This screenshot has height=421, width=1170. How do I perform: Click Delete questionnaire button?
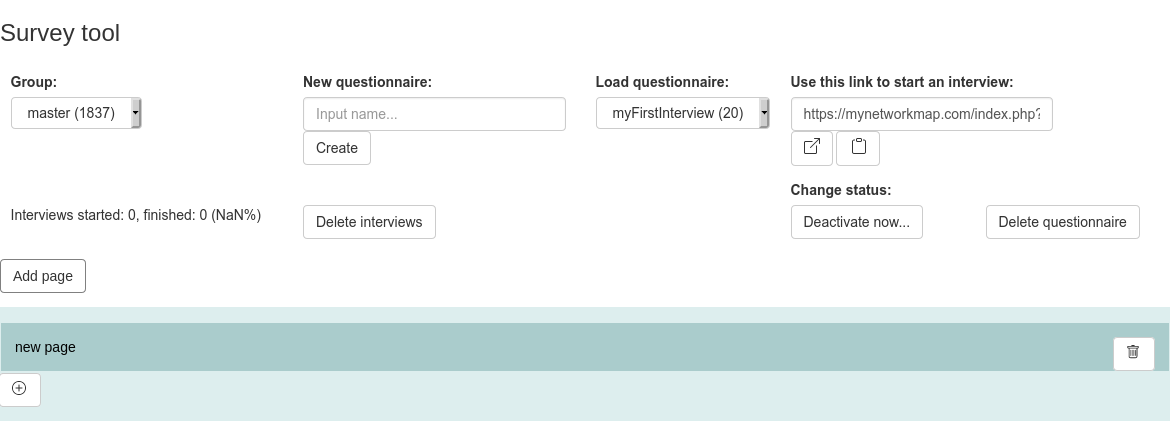[1063, 222]
